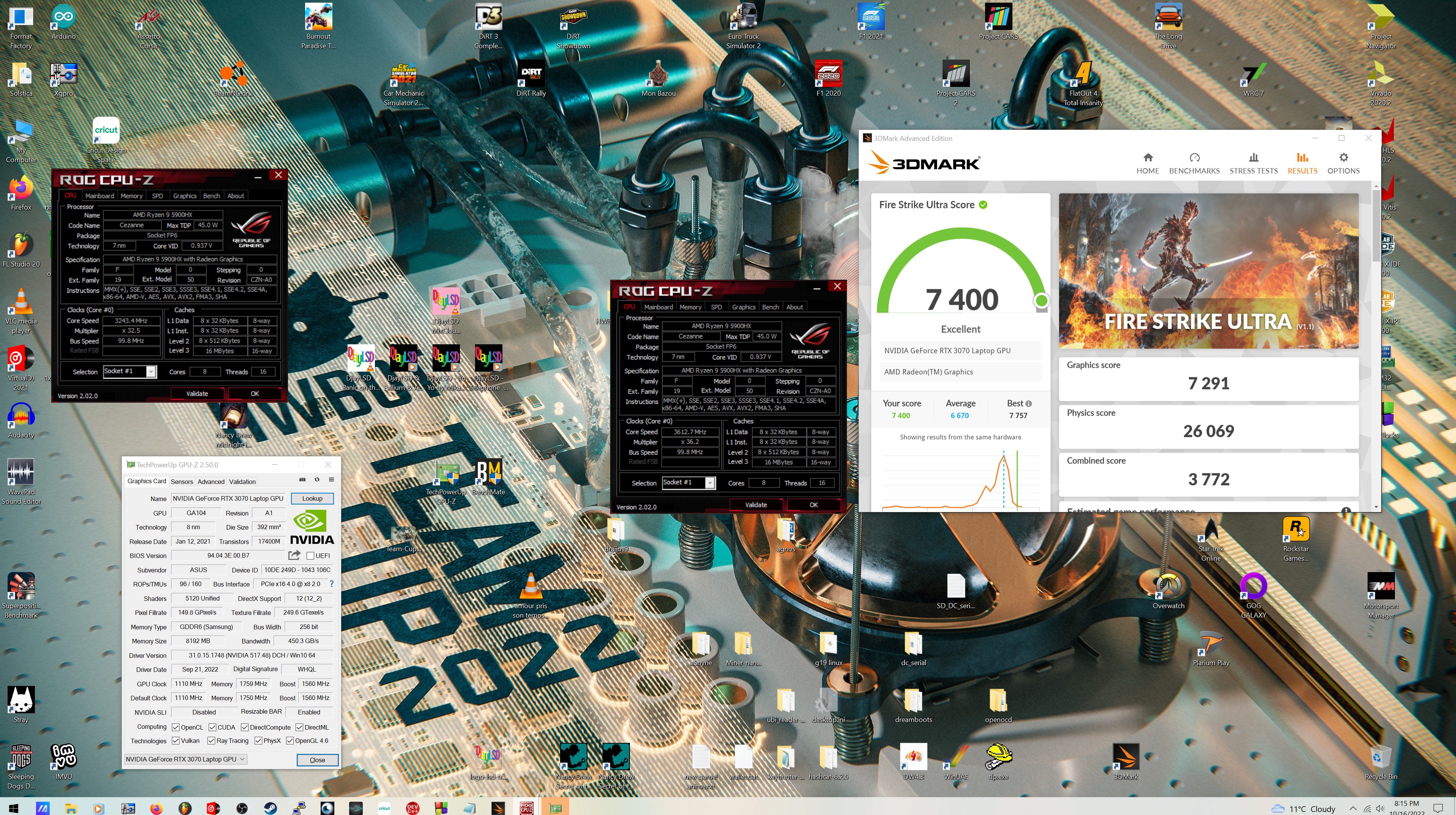Toggle the OpenCL checkbox
1456x815 pixels.
(x=176, y=727)
